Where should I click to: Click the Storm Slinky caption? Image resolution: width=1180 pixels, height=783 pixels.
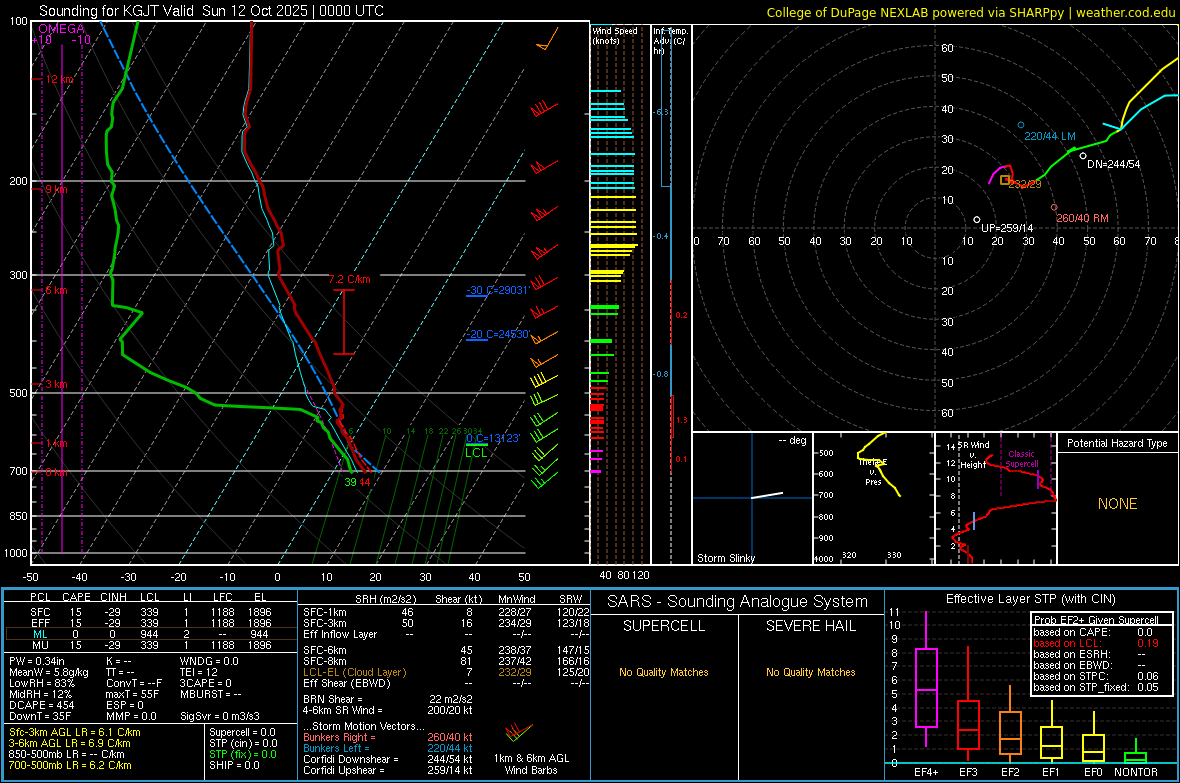pos(725,558)
